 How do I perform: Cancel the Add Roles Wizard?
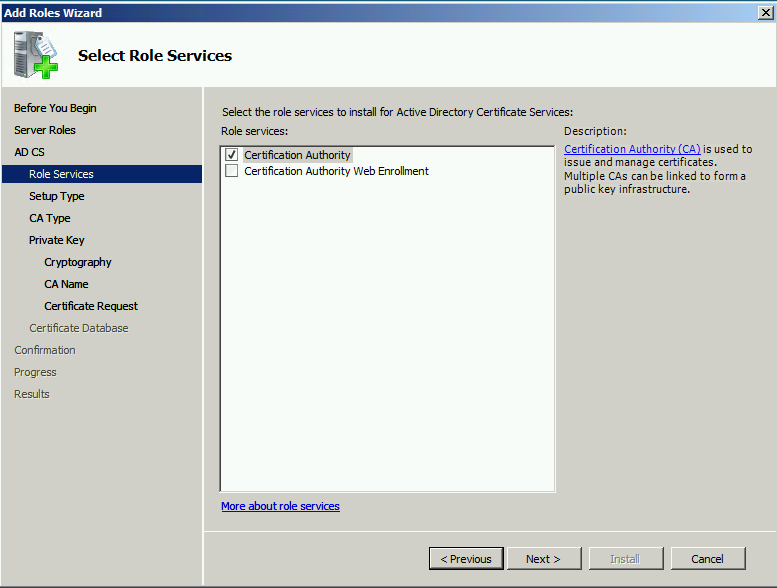tap(708, 559)
